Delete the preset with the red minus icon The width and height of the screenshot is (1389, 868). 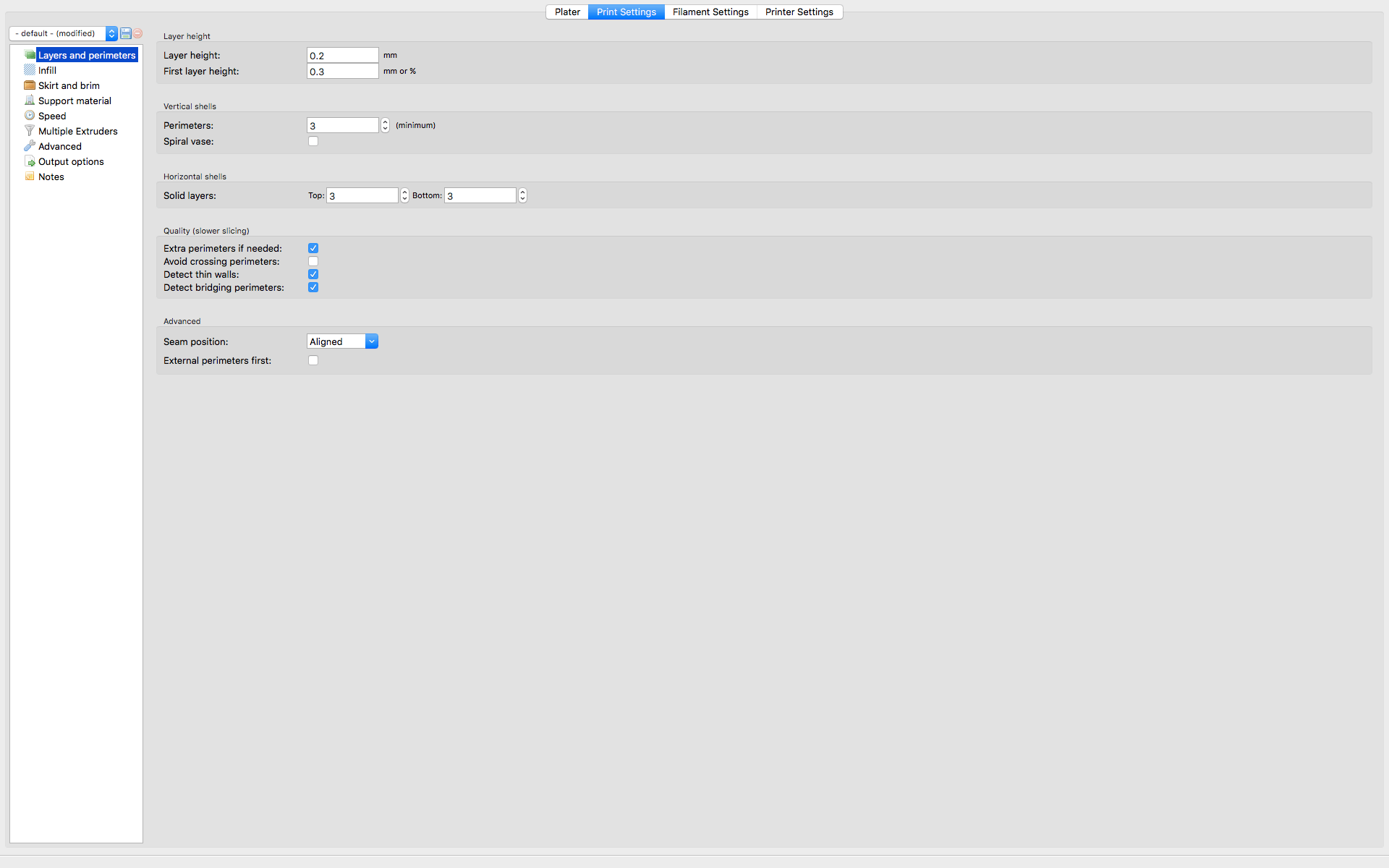point(137,33)
